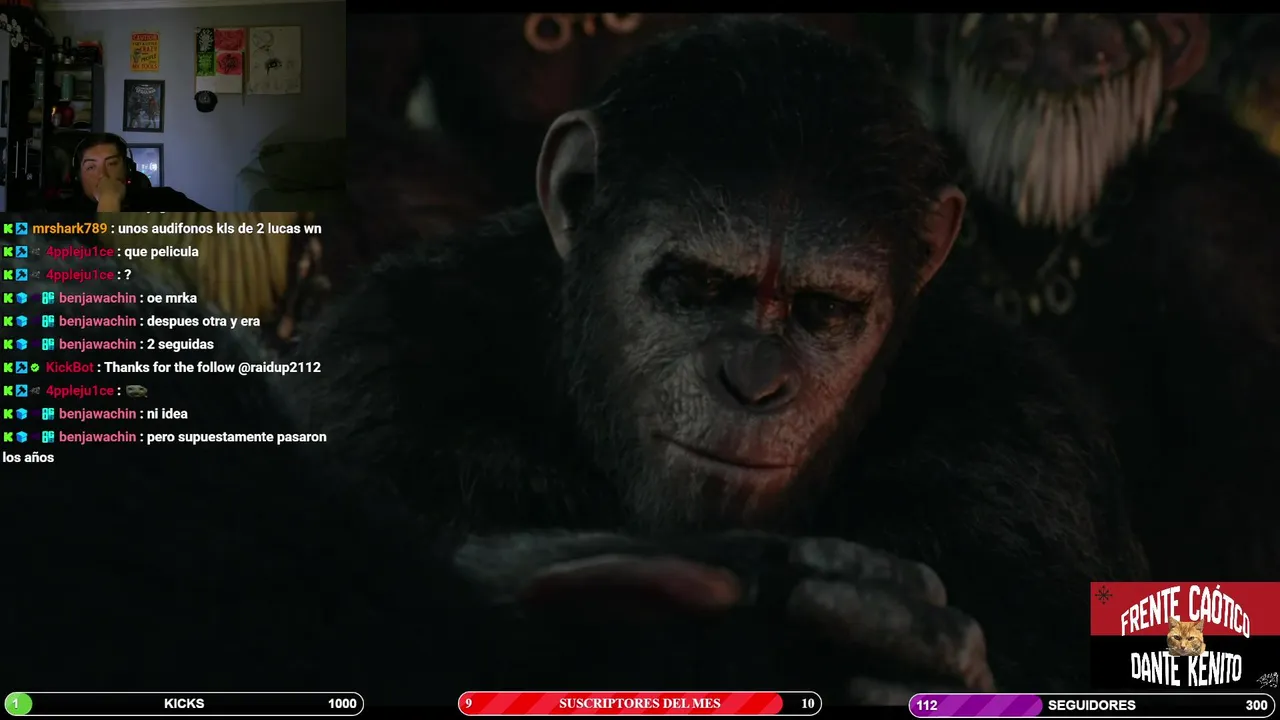Click the message text 'ni idea'
1280x720 pixels.
(x=167, y=414)
